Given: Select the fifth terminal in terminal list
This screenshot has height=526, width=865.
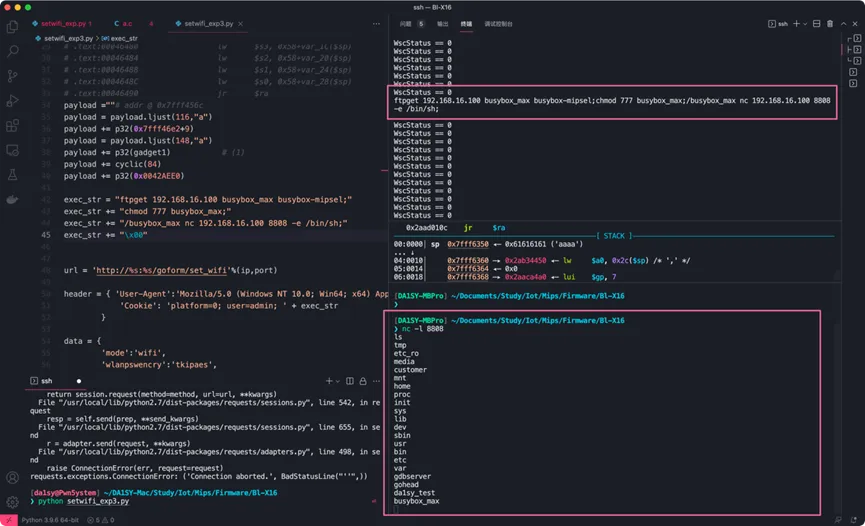Looking at the screenshot, I should pyautogui.click(x=853, y=83).
